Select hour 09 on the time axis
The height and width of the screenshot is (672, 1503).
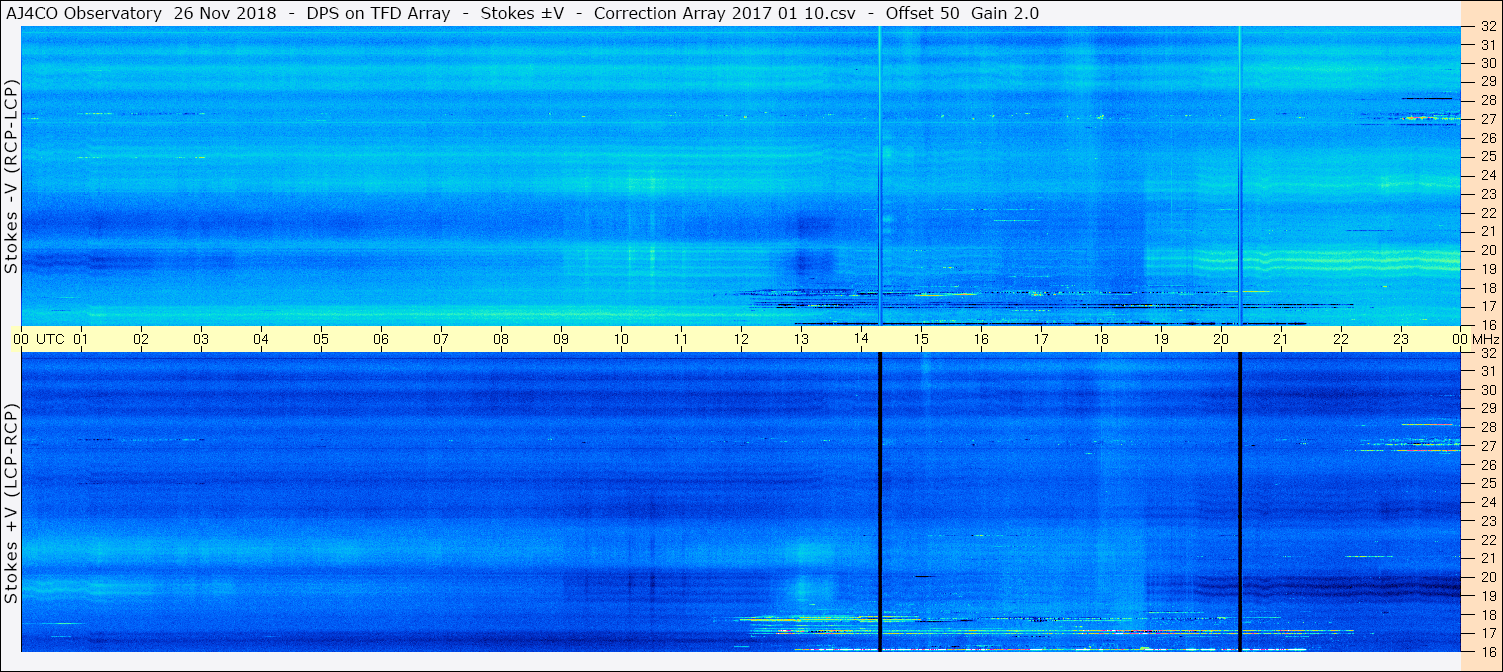pos(561,339)
